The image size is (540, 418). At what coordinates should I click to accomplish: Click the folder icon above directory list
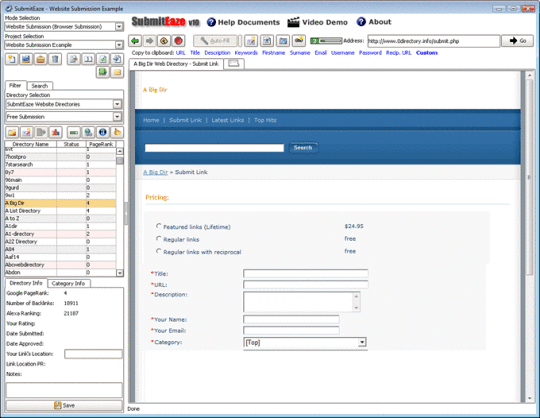(12, 132)
